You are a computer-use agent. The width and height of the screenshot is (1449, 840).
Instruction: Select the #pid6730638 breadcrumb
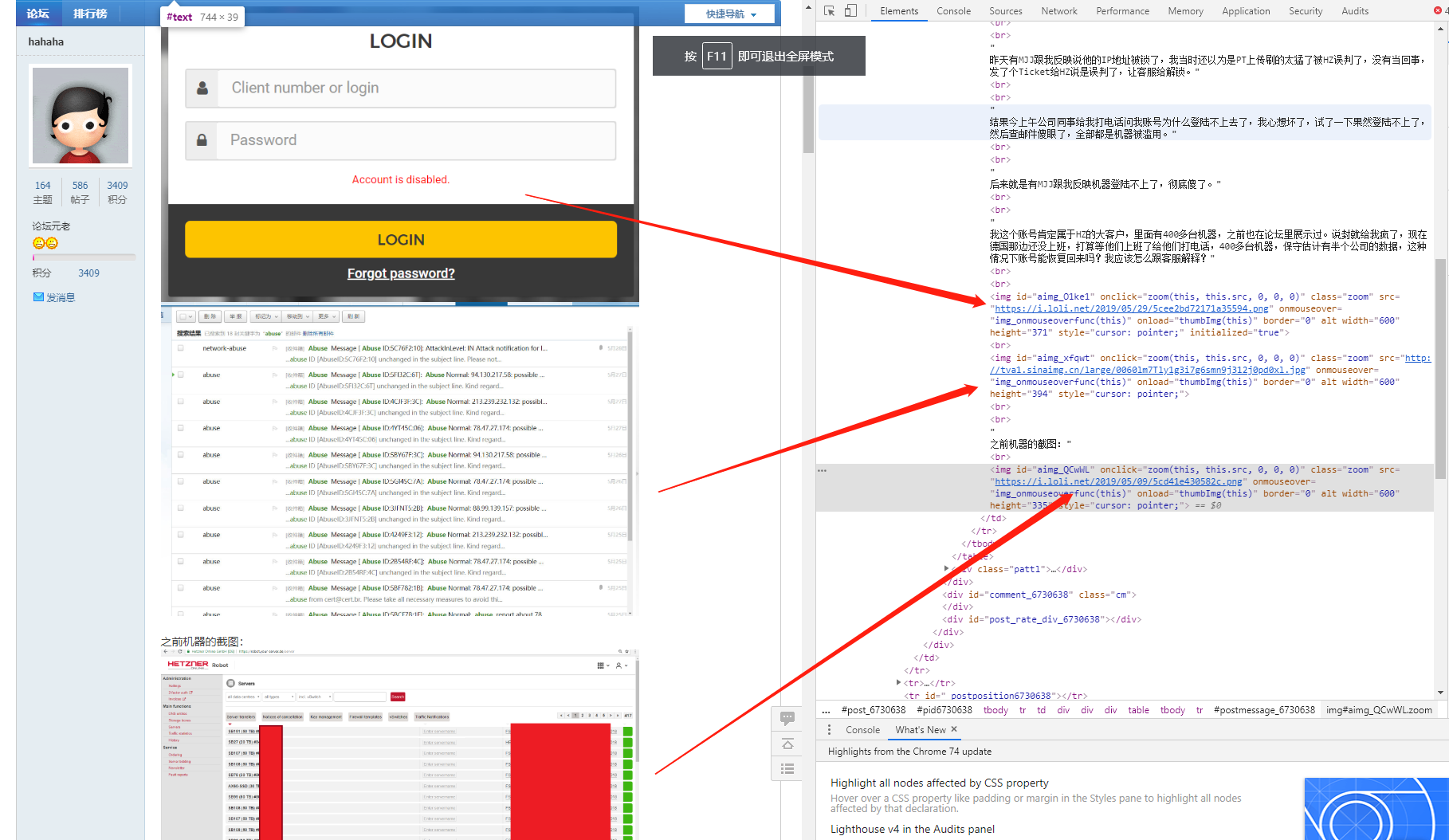pyautogui.click(x=944, y=710)
